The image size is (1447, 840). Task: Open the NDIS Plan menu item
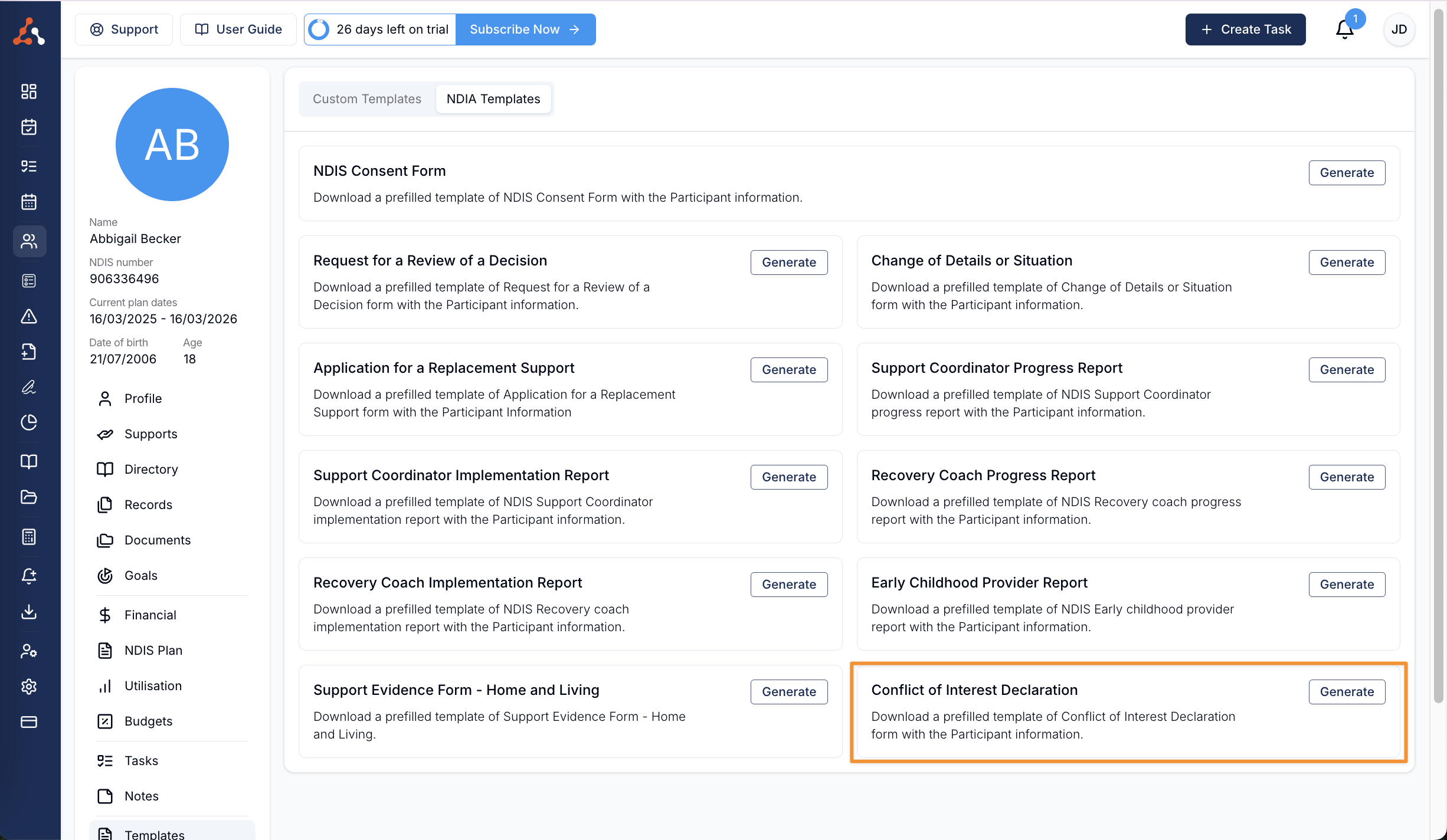[x=153, y=651]
